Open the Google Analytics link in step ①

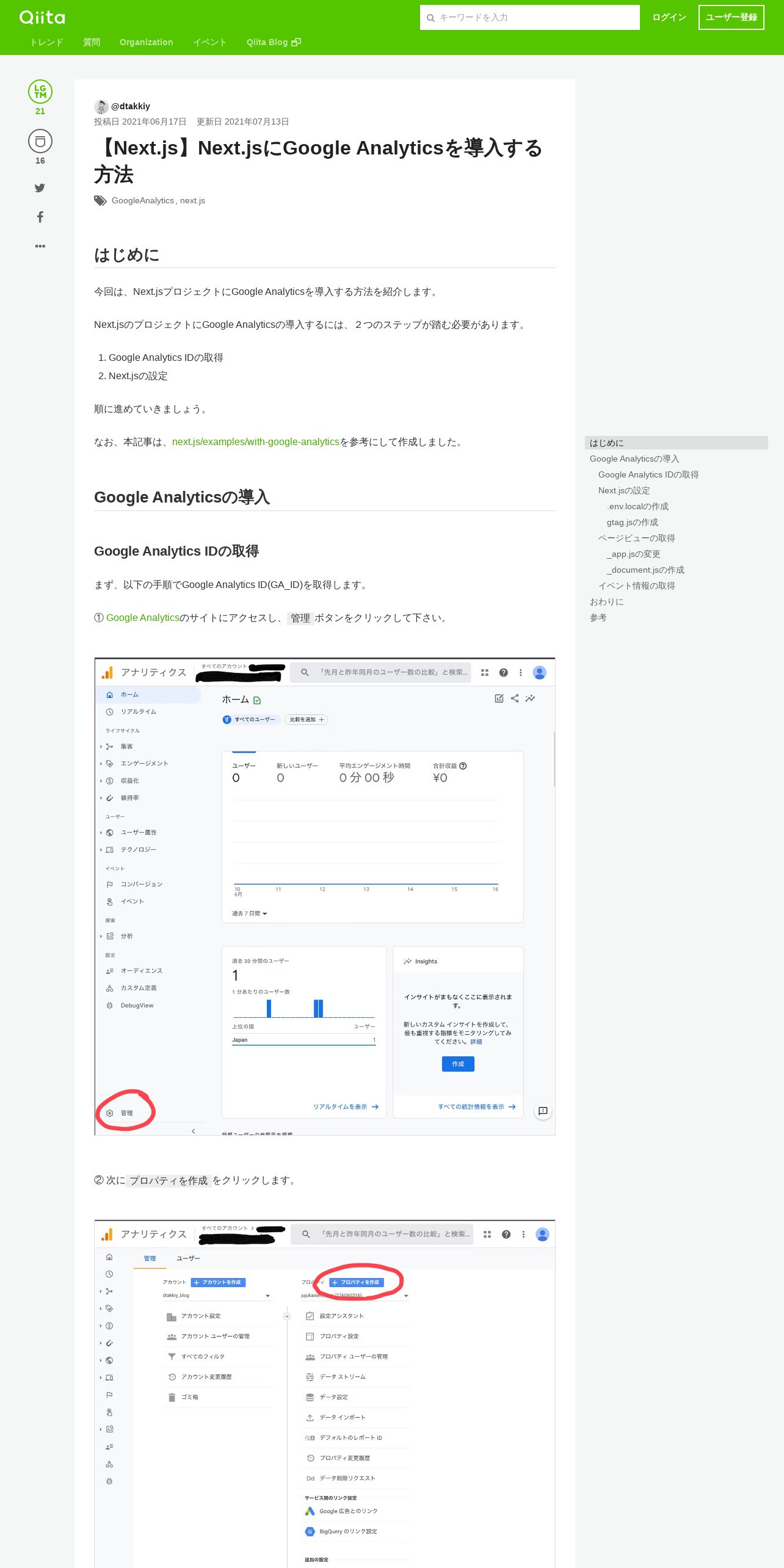[x=143, y=618]
